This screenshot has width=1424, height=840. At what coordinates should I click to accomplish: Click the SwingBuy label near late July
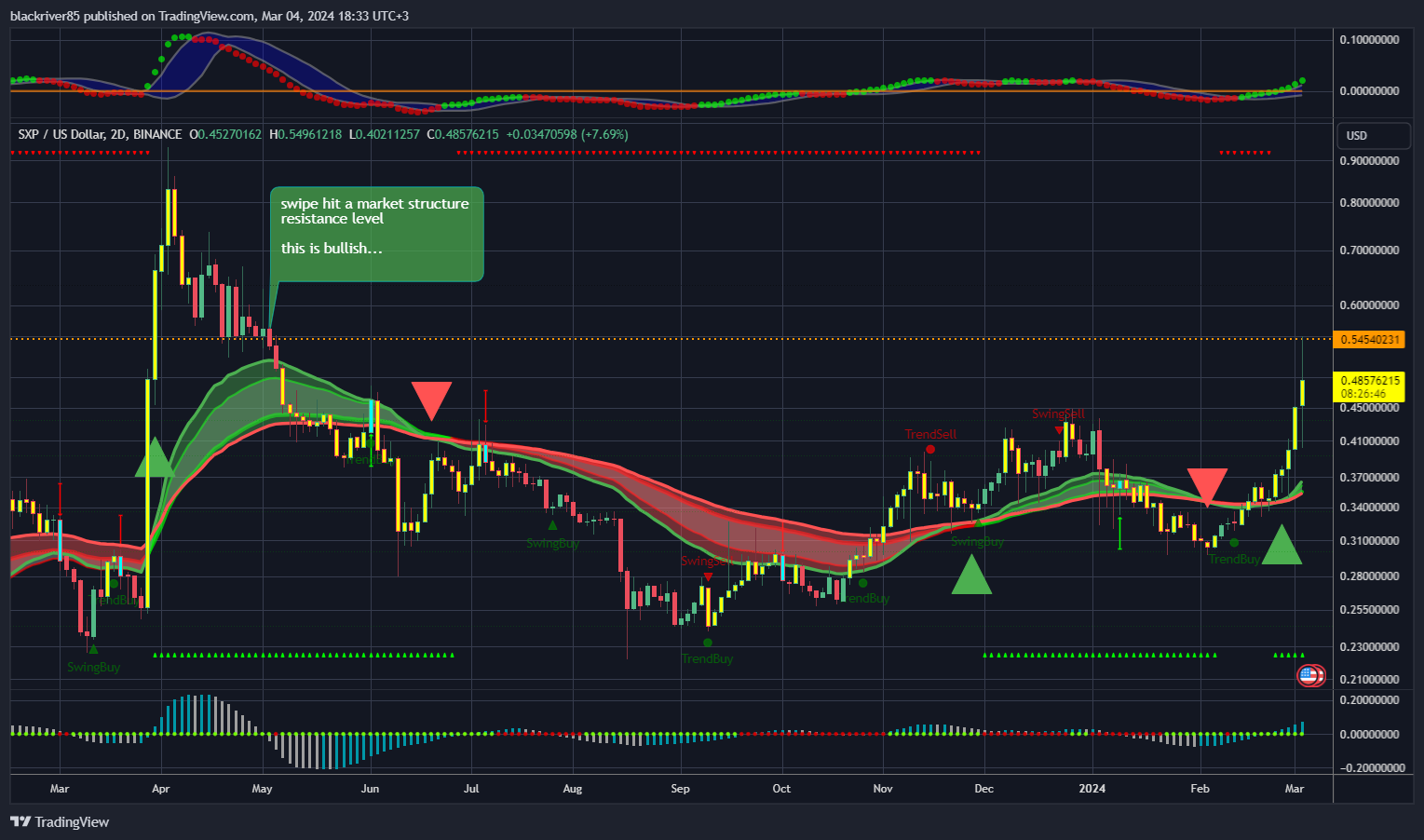click(x=552, y=544)
